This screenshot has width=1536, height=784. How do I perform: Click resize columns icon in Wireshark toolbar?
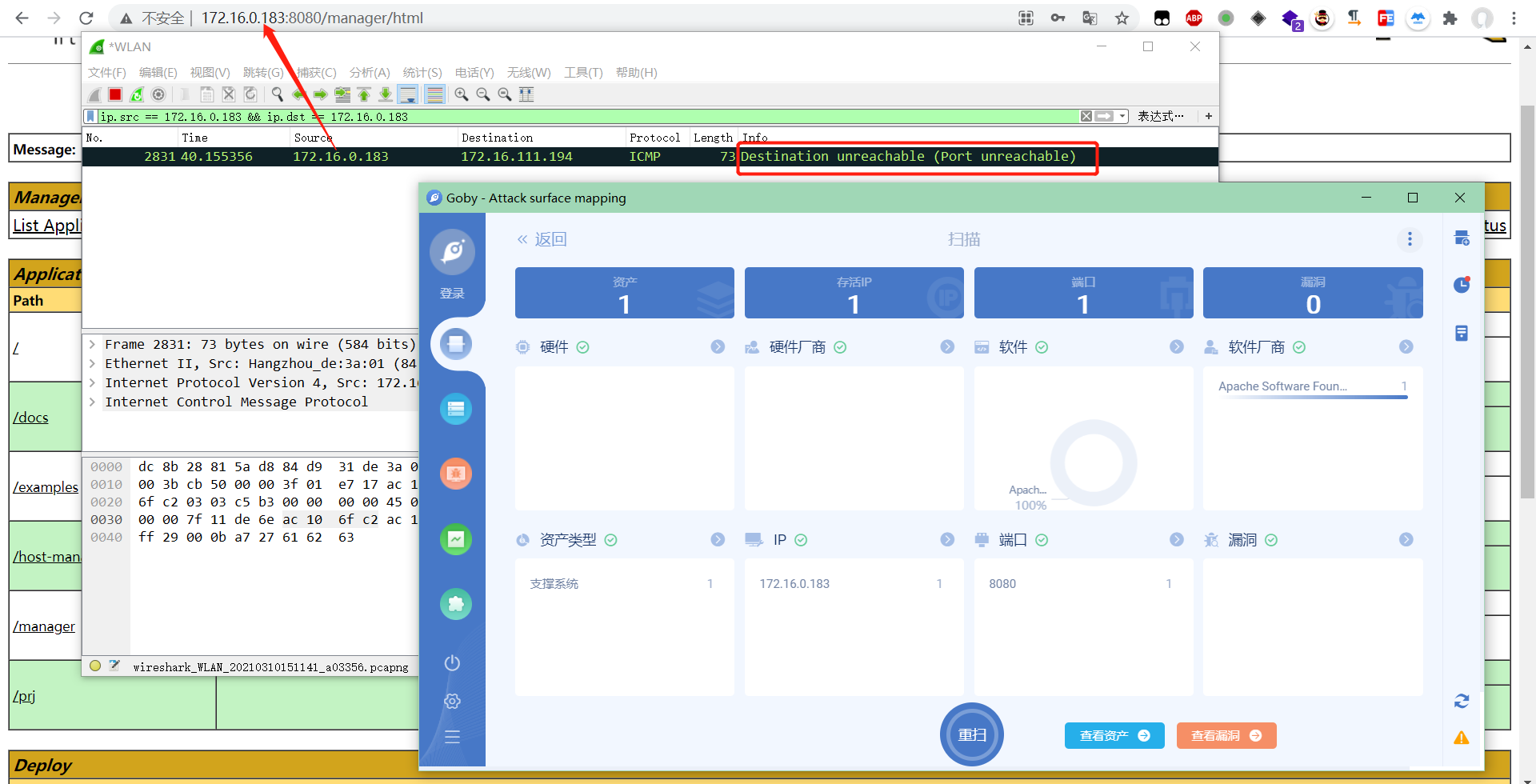[x=526, y=94]
